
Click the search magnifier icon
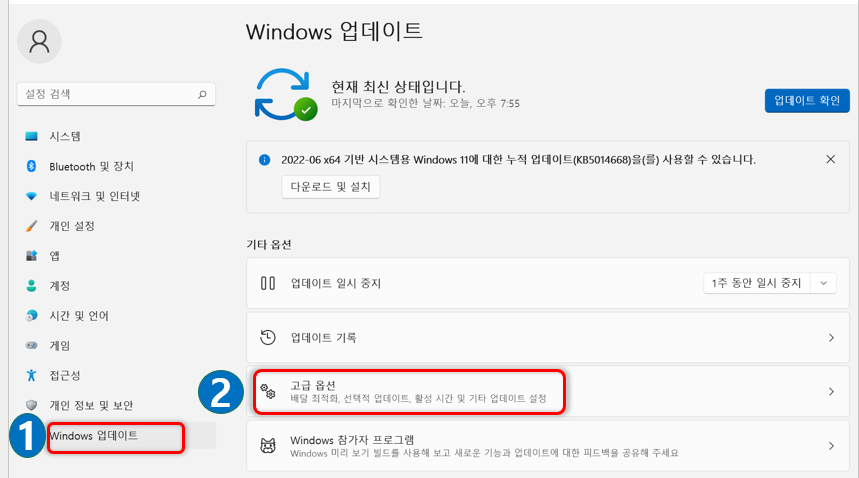pos(202,94)
